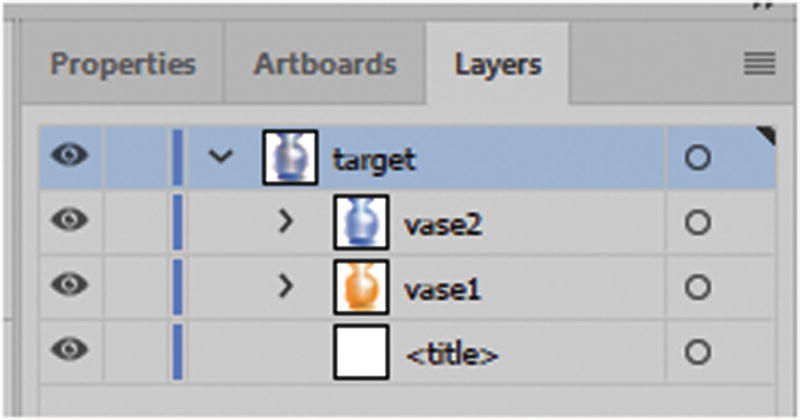Select the vase1 layer name

tap(442, 288)
